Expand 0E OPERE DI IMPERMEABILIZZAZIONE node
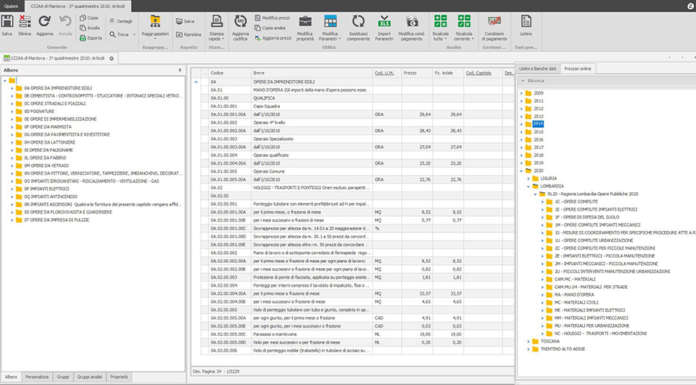This screenshot has width=696, height=385. coord(12,119)
